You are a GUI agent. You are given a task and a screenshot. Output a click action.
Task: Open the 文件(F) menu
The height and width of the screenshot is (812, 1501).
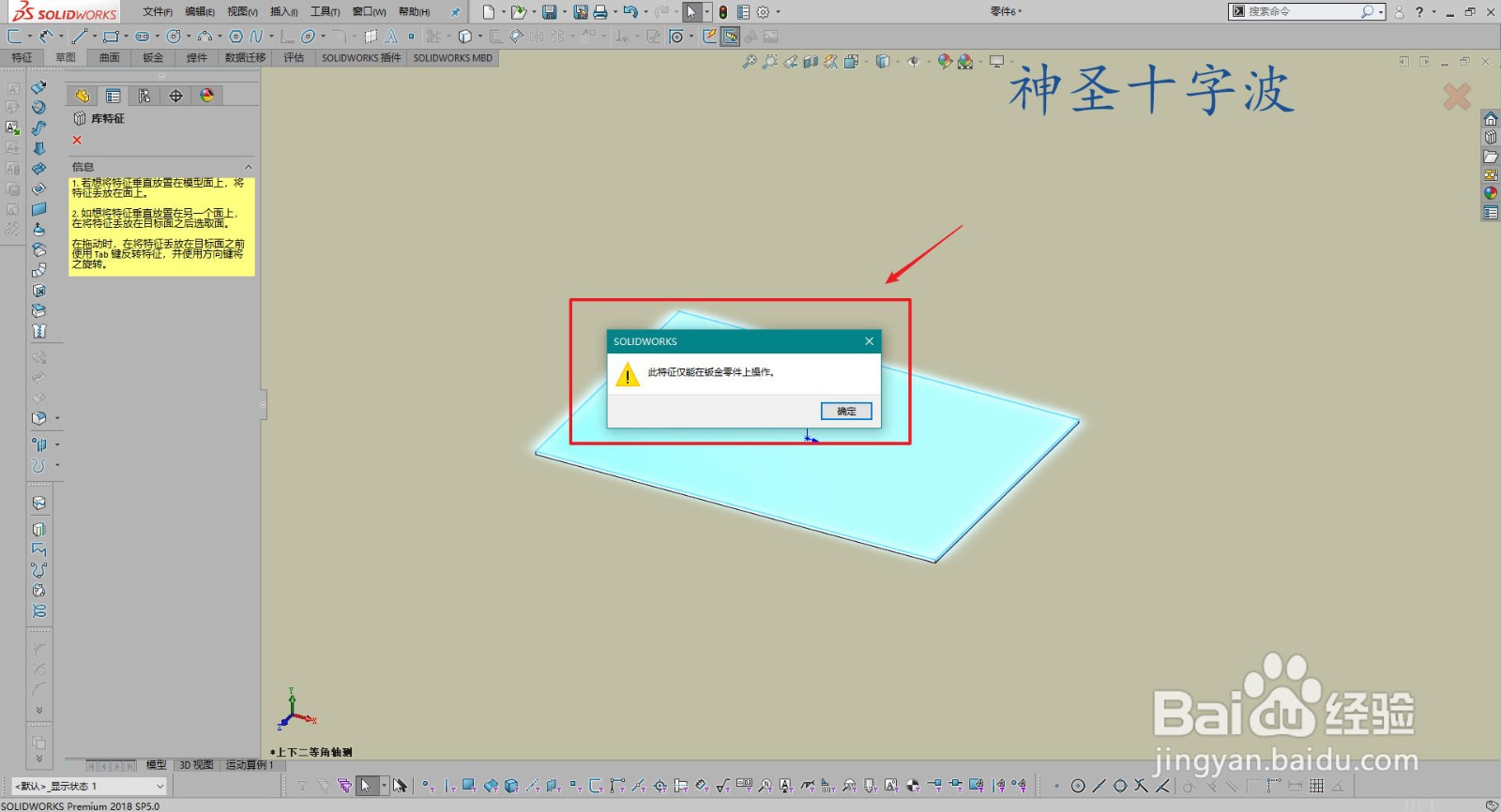(x=158, y=12)
